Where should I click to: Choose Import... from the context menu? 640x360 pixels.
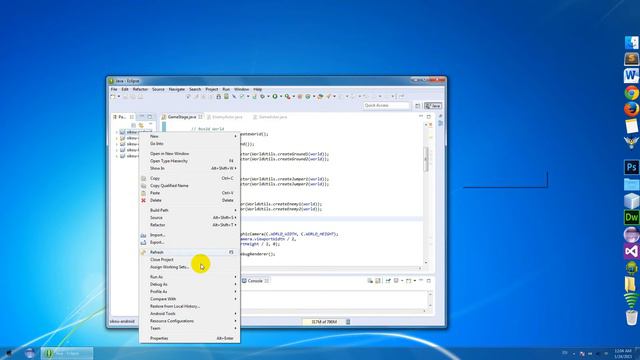pyautogui.click(x=189, y=235)
